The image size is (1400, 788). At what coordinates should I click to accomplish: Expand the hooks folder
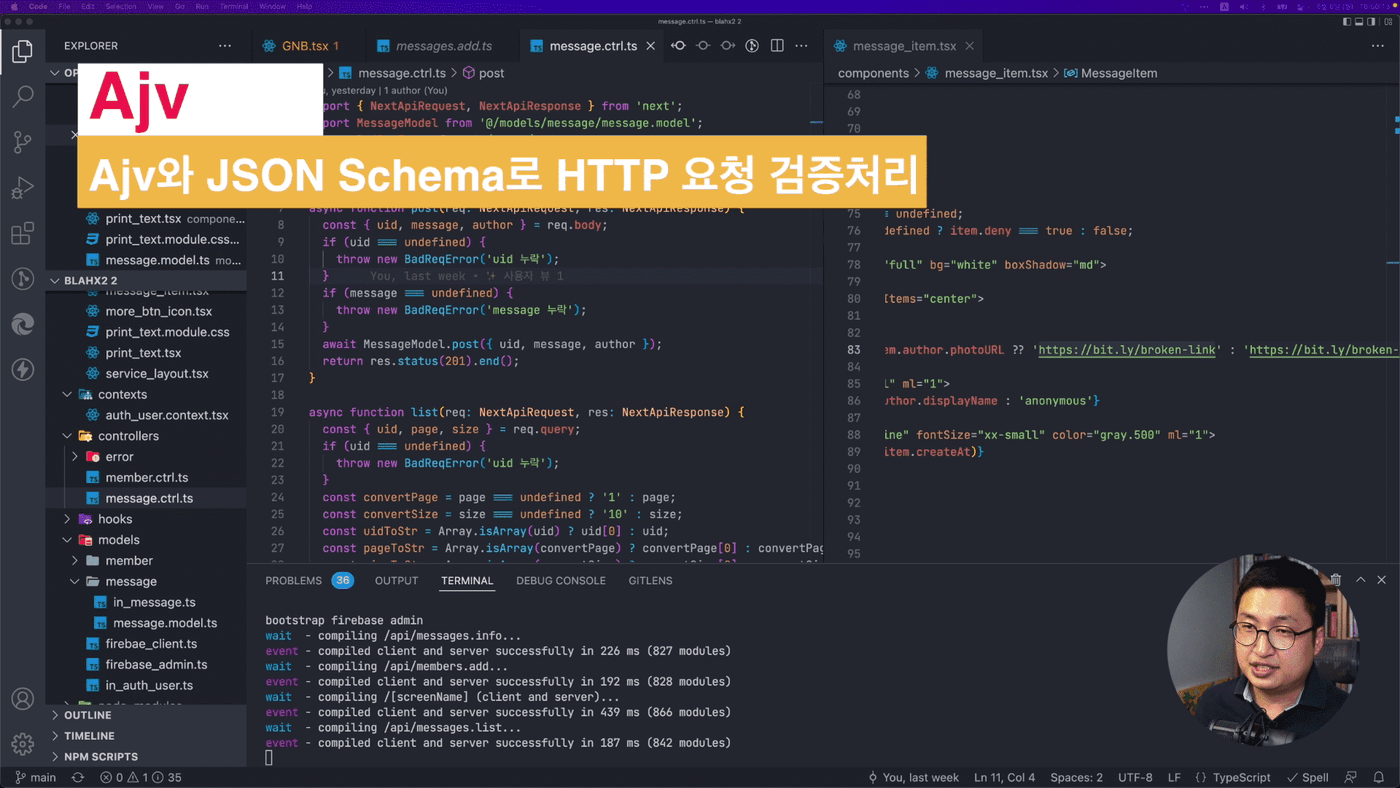pyautogui.click(x=146, y=519)
